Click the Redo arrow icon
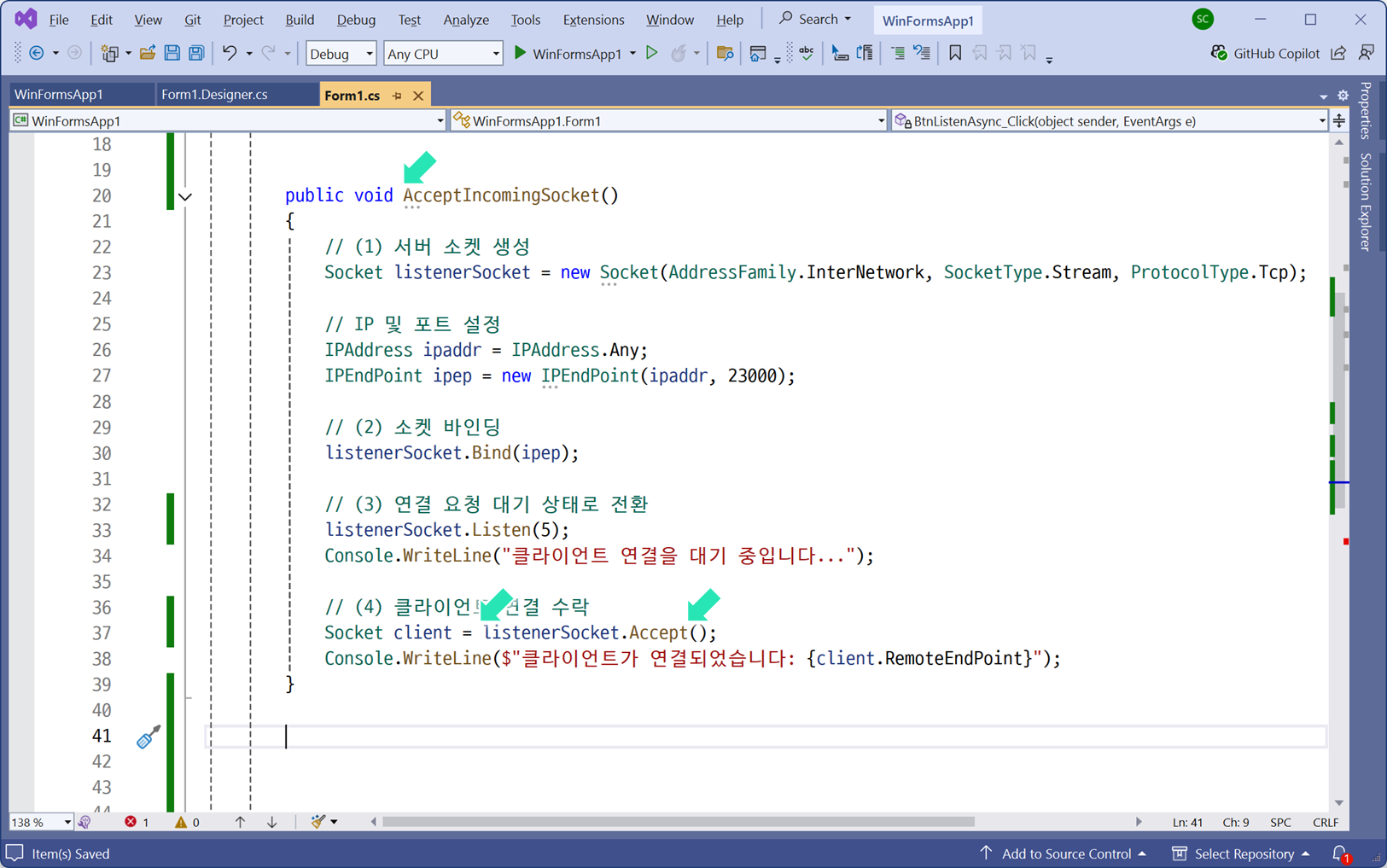This screenshot has height=868, width=1387. [x=268, y=54]
